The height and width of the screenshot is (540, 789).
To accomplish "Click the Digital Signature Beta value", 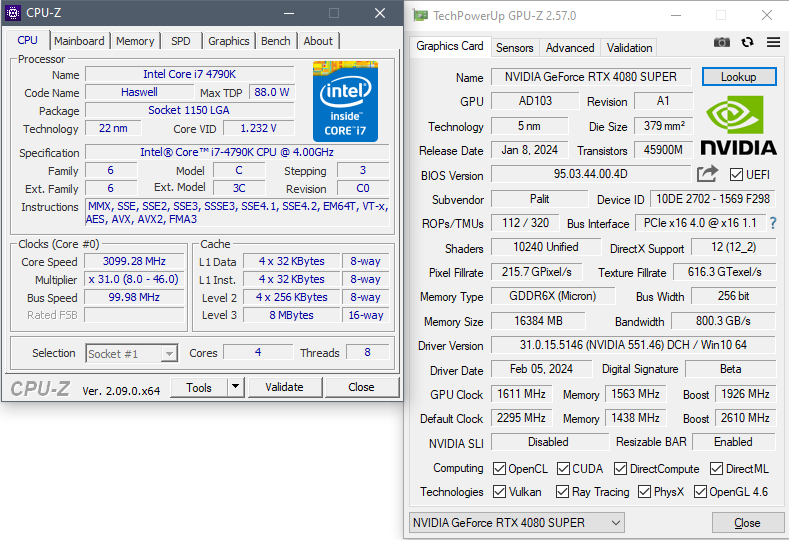I will click(x=731, y=369).
